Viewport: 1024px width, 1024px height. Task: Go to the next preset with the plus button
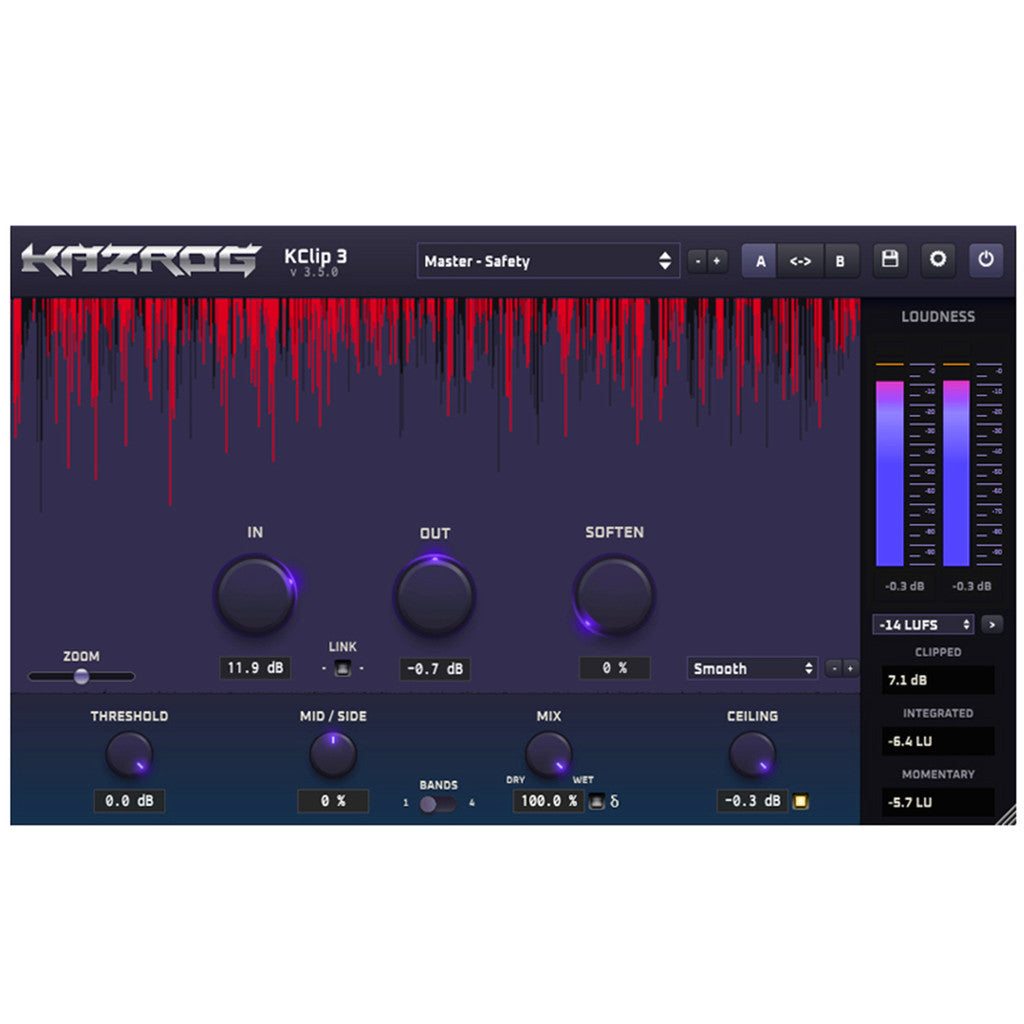(717, 261)
